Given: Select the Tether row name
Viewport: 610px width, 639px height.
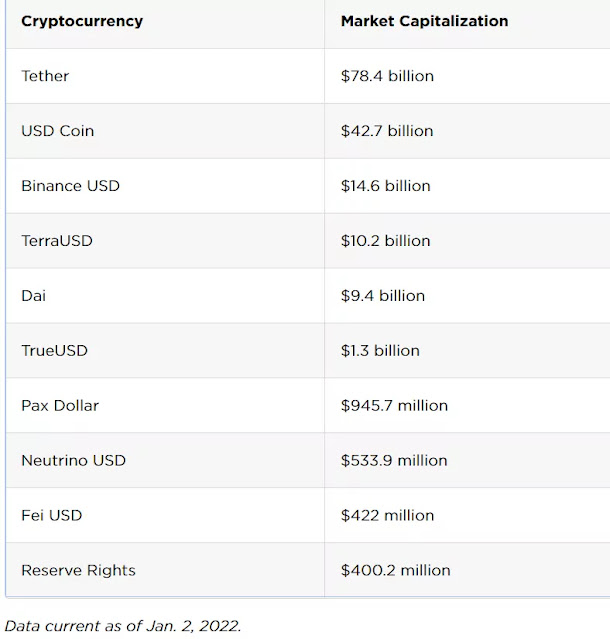Looking at the screenshot, I should pyautogui.click(x=45, y=76).
